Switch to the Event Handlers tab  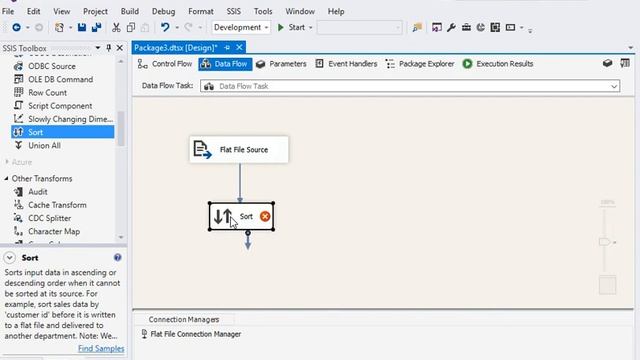[x=347, y=64]
